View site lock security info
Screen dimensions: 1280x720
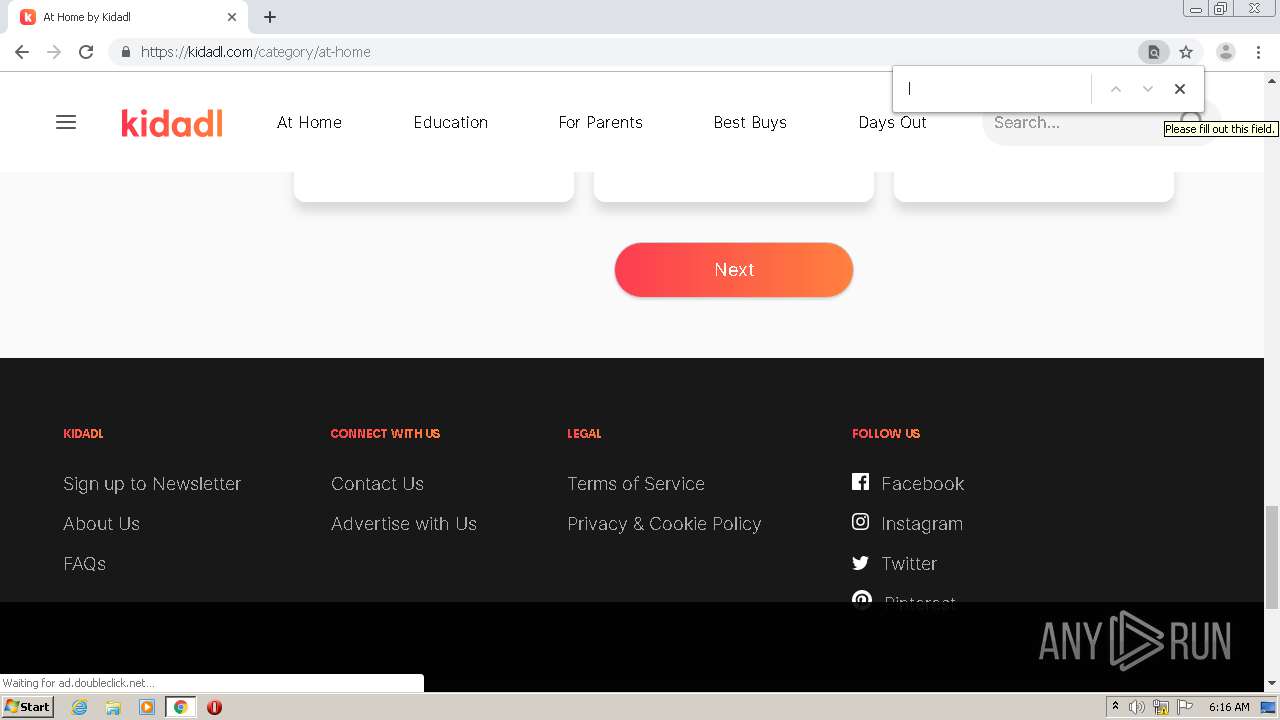[x=125, y=52]
